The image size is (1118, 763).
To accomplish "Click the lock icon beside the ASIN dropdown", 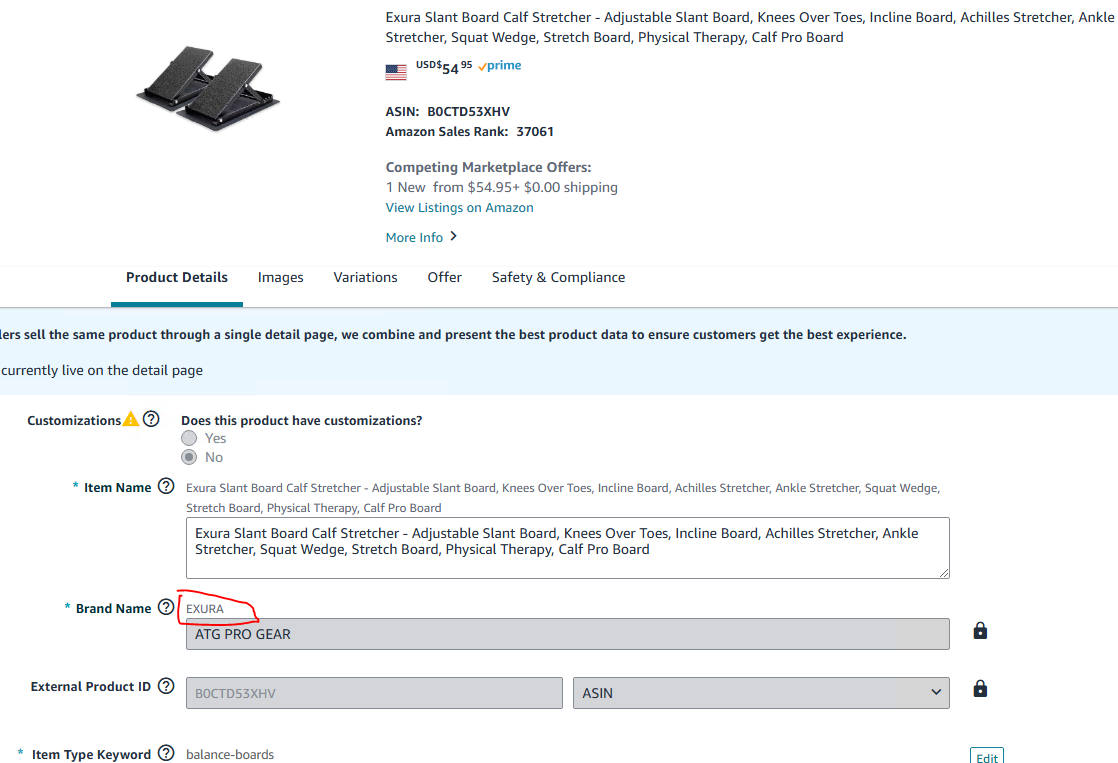I will 980,689.
